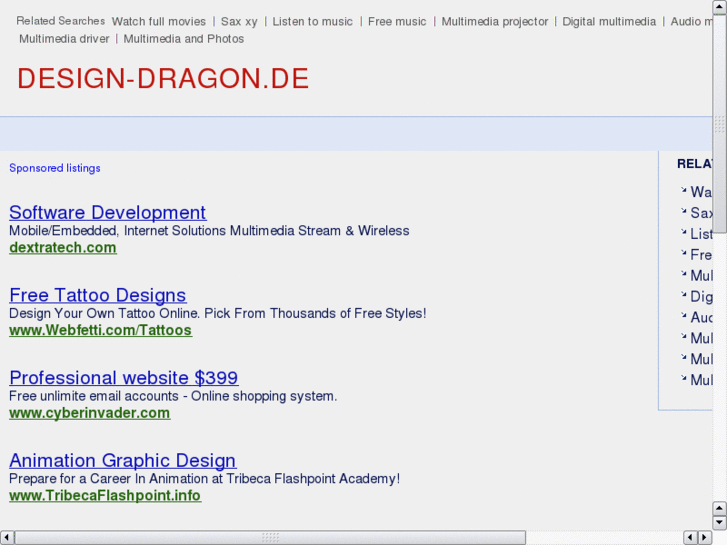Click the horizontal scrollbar thumb
Viewport: 727px width, 545px height.
tap(270, 538)
